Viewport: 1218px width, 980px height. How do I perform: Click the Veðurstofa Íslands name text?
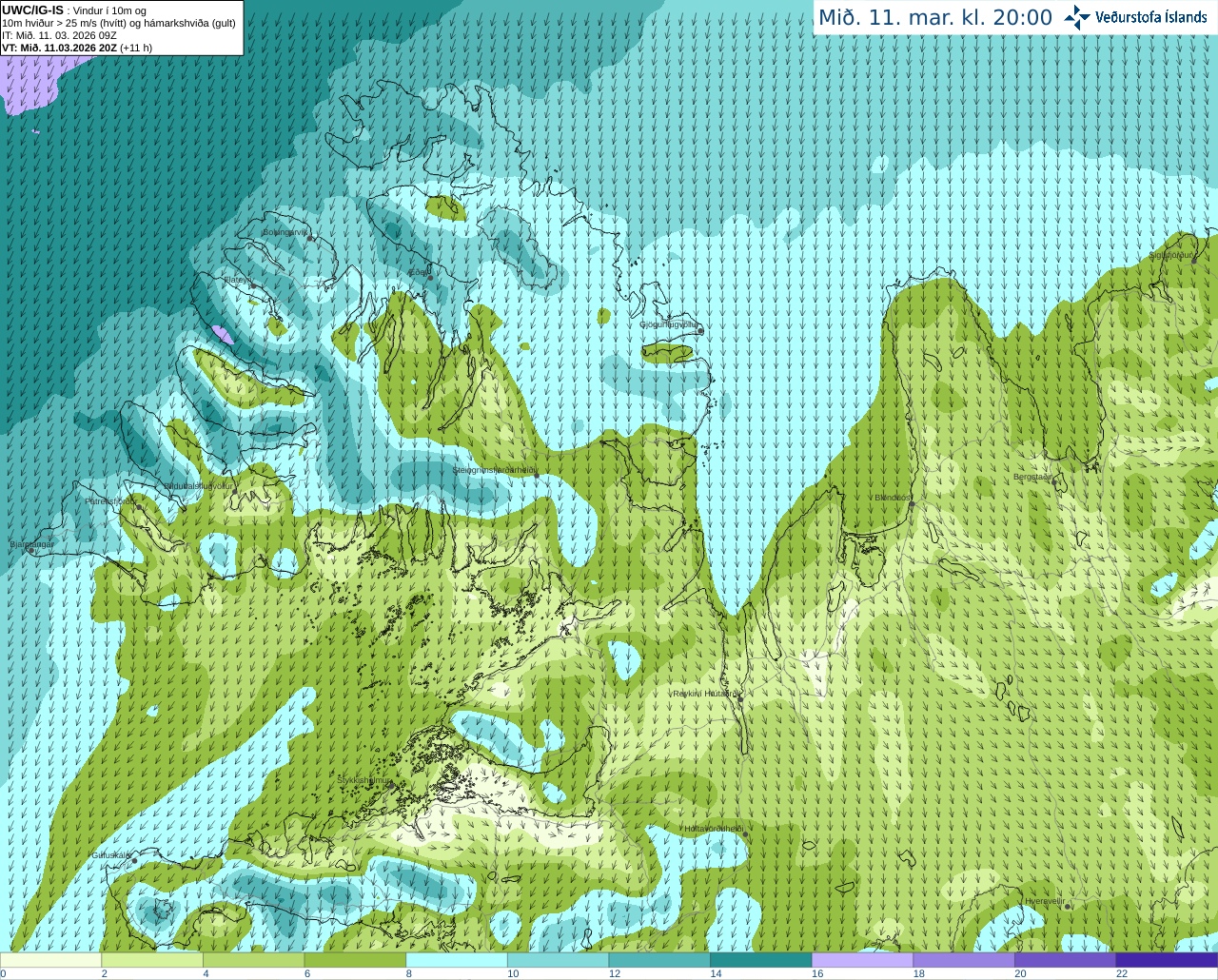pos(1151,17)
